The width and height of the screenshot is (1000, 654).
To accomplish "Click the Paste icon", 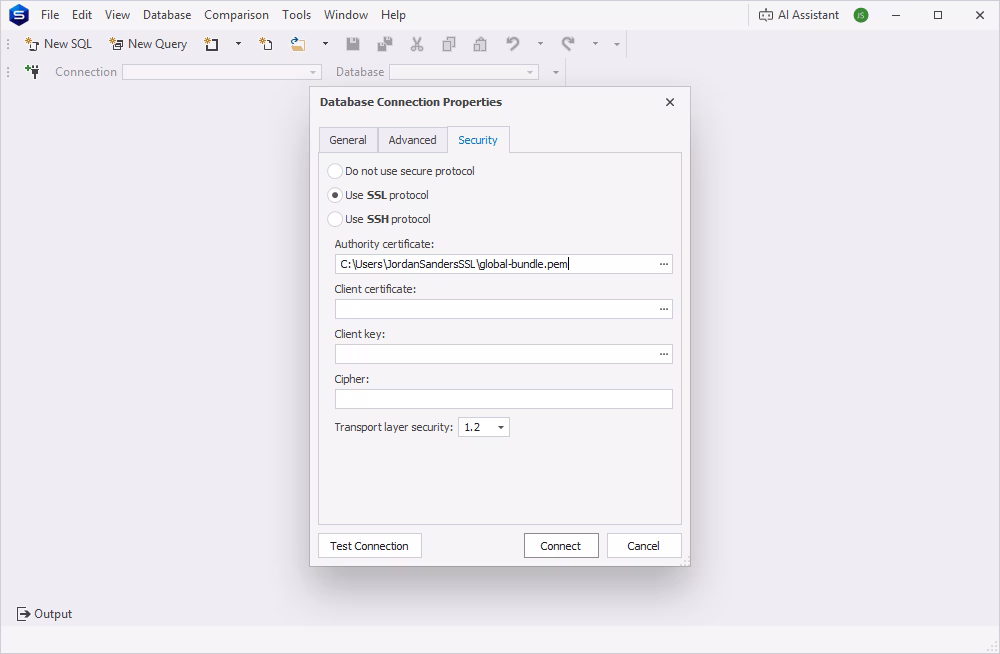I will click(x=480, y=44).
